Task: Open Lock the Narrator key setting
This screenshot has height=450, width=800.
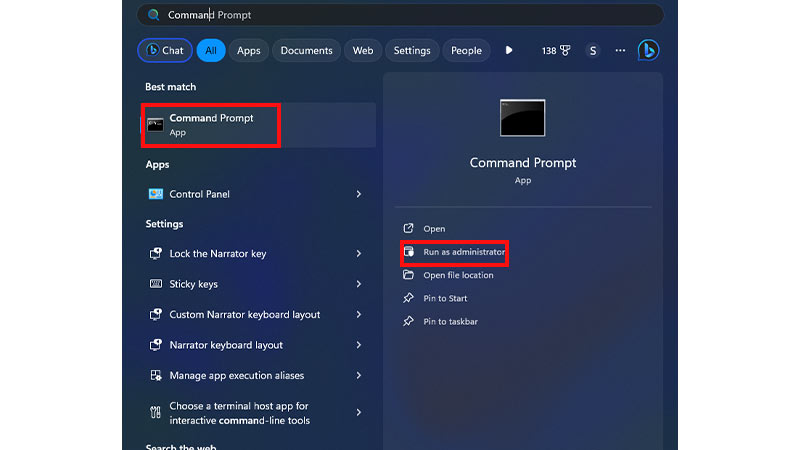Action: pos(258,254)
